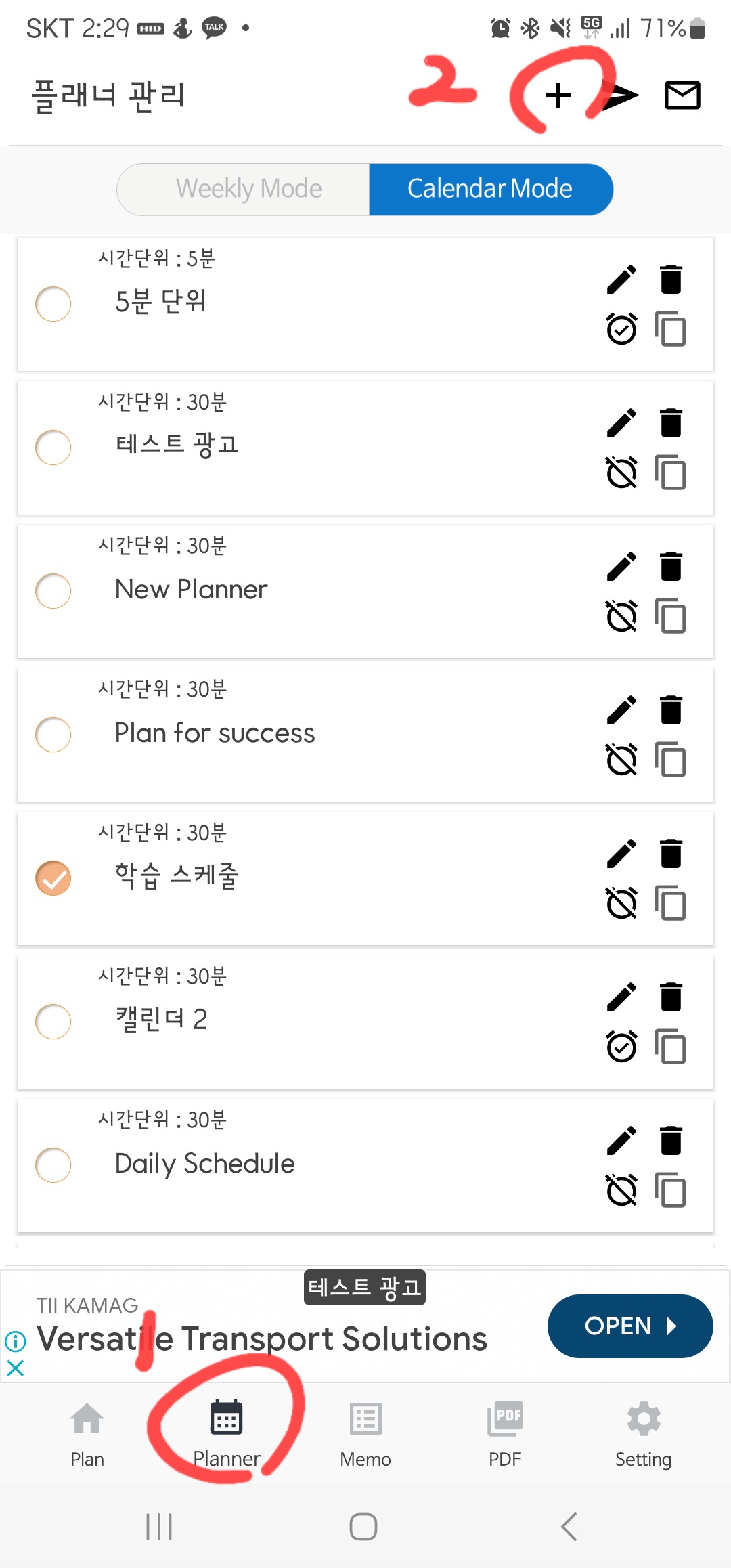The image size is (731, 1568).
Task: Delete the New Planner entry via trash icon
Action: [x=671, y=566]
